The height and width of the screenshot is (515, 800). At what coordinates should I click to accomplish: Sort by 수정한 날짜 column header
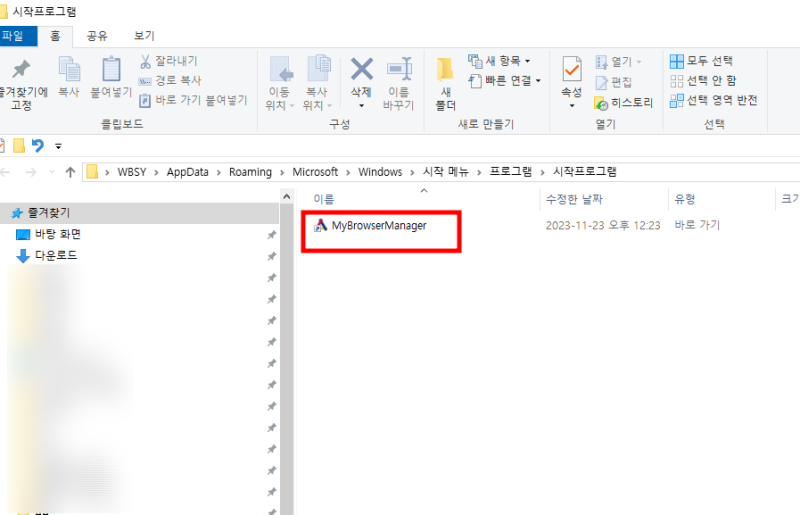click(x=574, y=199)
